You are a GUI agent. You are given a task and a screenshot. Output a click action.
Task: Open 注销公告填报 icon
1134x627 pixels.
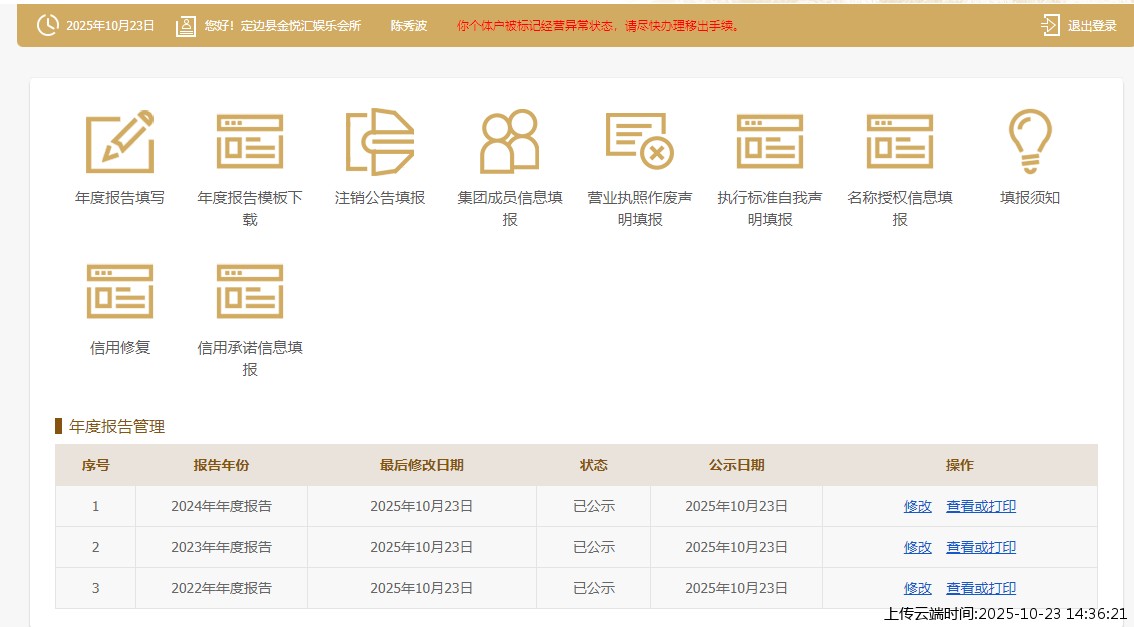[x=380, y=142]
